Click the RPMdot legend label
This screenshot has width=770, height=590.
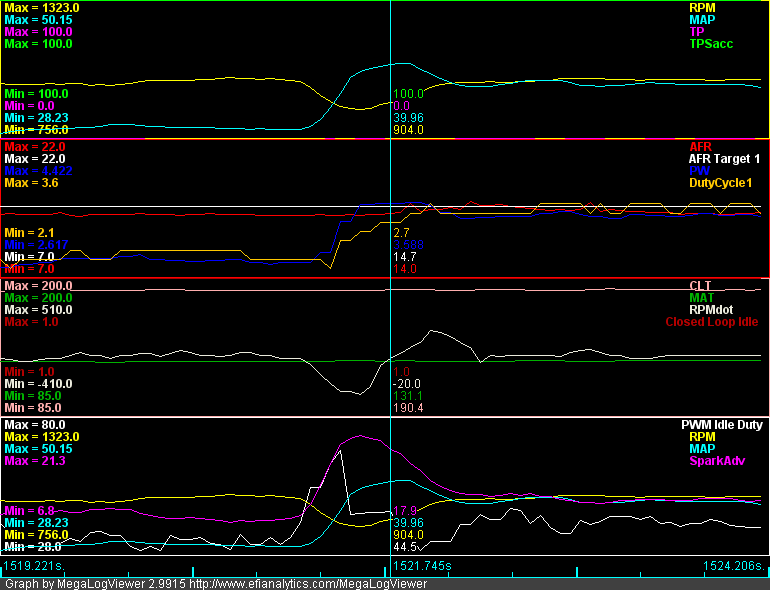click(x=736, y=310)
